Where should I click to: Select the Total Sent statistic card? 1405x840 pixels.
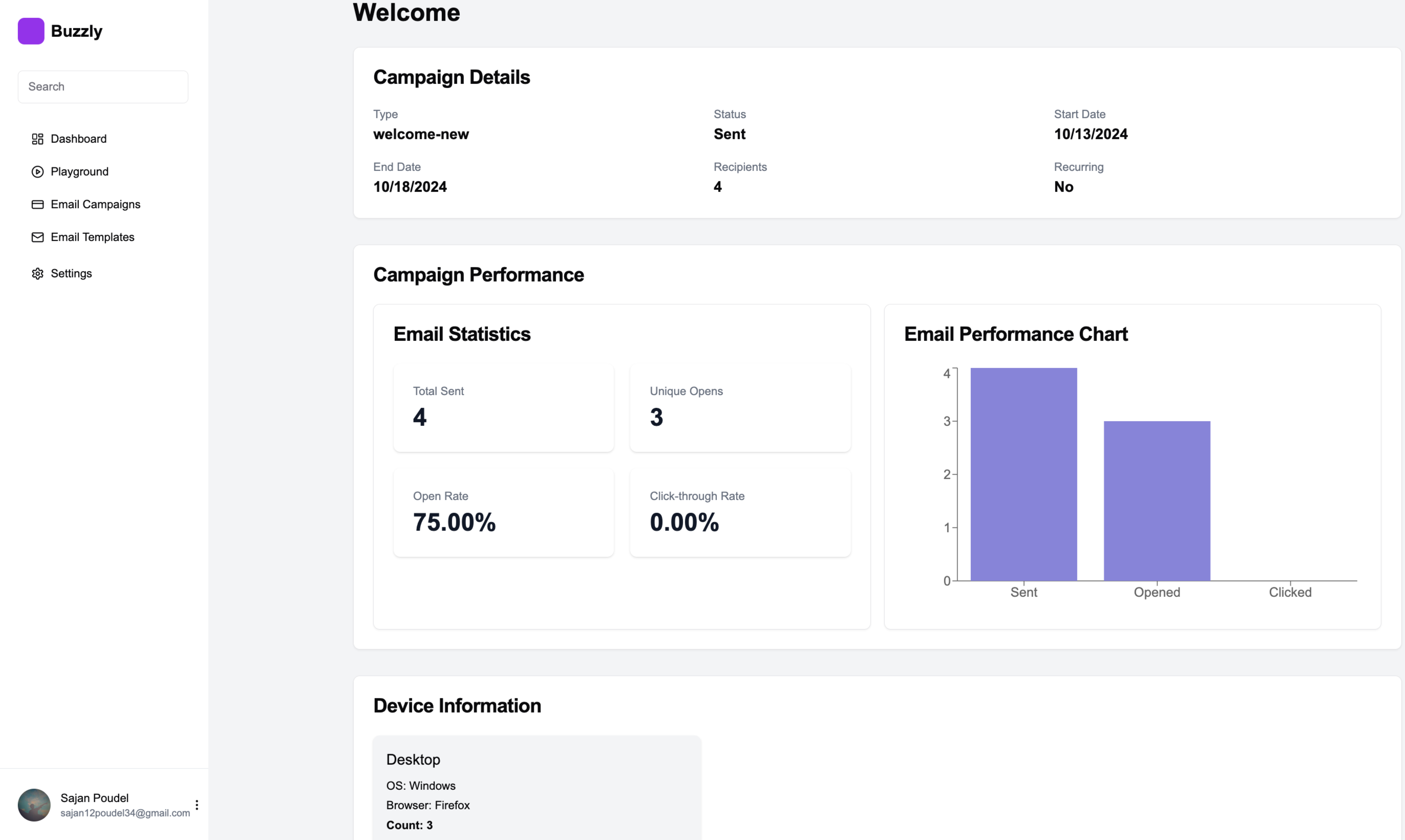pos(503,407)
